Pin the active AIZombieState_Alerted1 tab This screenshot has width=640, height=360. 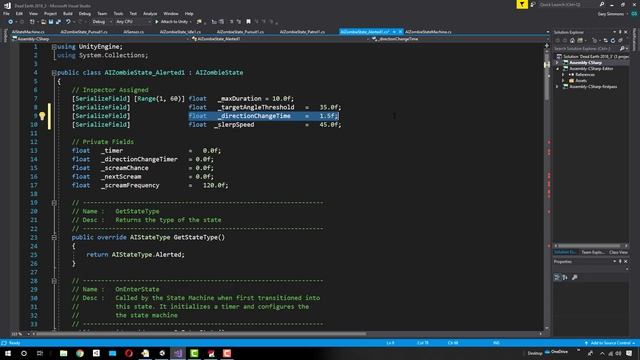click(394, 32)
